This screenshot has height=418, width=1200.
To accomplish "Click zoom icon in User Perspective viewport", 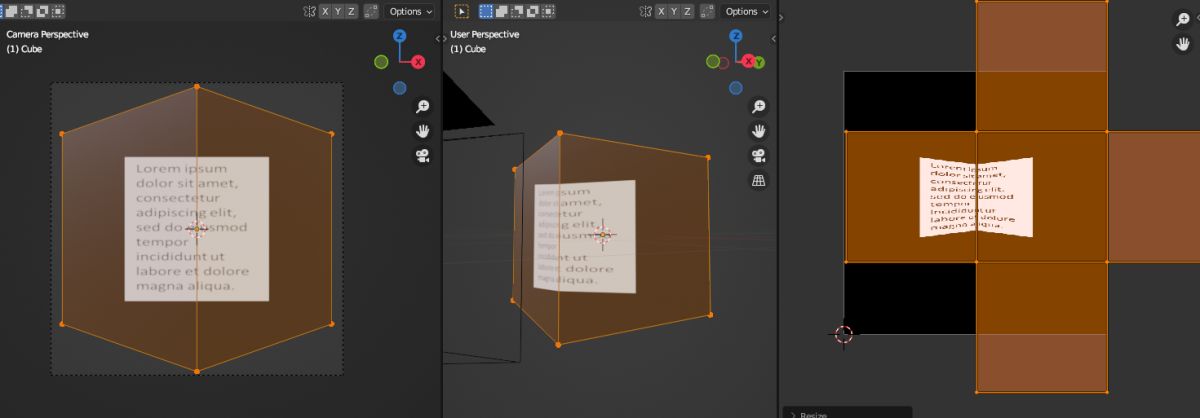I will [759, 106].
